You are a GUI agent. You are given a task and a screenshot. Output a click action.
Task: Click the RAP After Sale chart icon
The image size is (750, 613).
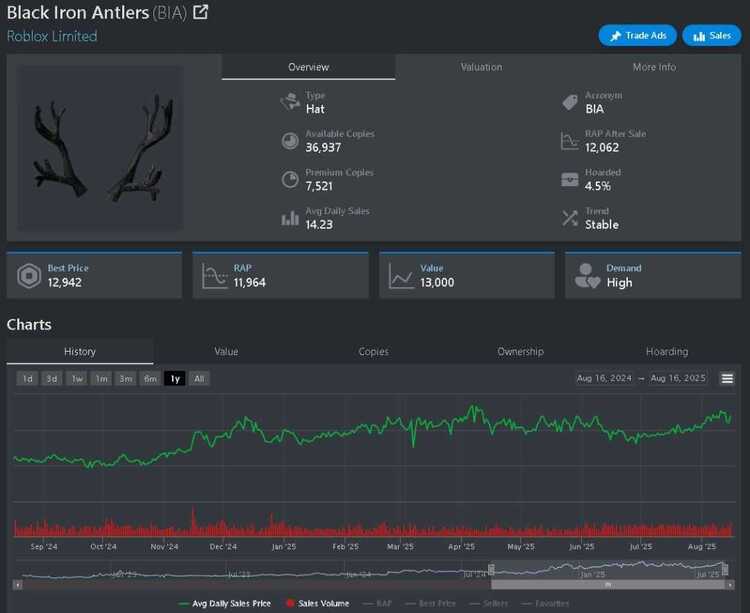pyautogui.click(x=570, y=141)
